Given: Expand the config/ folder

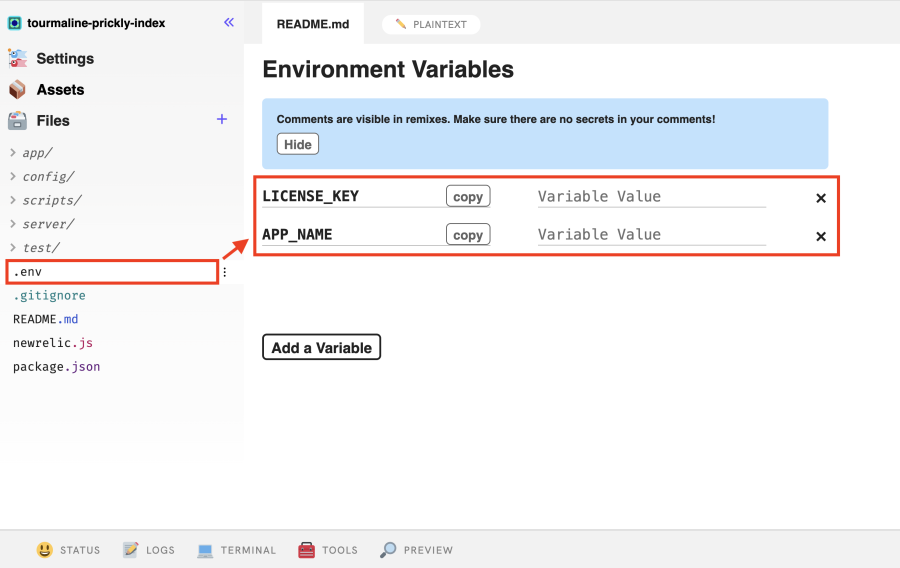Looking at the screenshot, I should [x=48, y=177].
